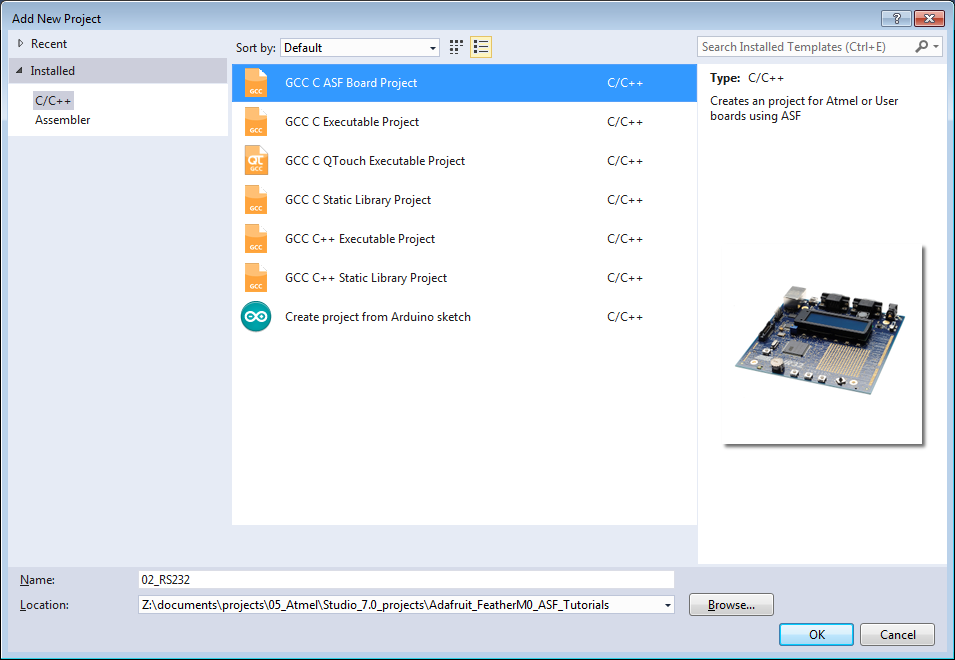This screenshot has height=660, width=955.
Task: Select the text GCC C++ Executable Project
Action: (360, 239)
